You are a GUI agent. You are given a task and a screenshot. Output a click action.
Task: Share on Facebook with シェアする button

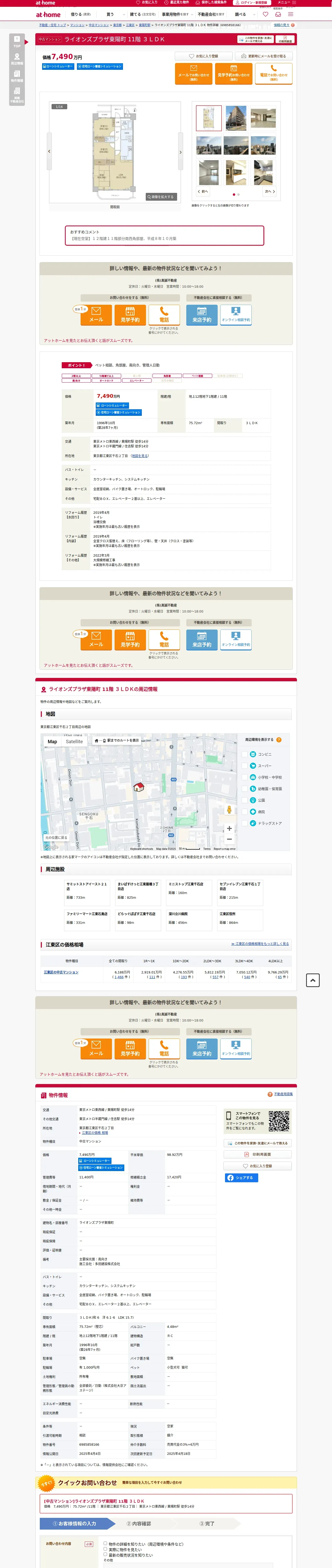241,1177
